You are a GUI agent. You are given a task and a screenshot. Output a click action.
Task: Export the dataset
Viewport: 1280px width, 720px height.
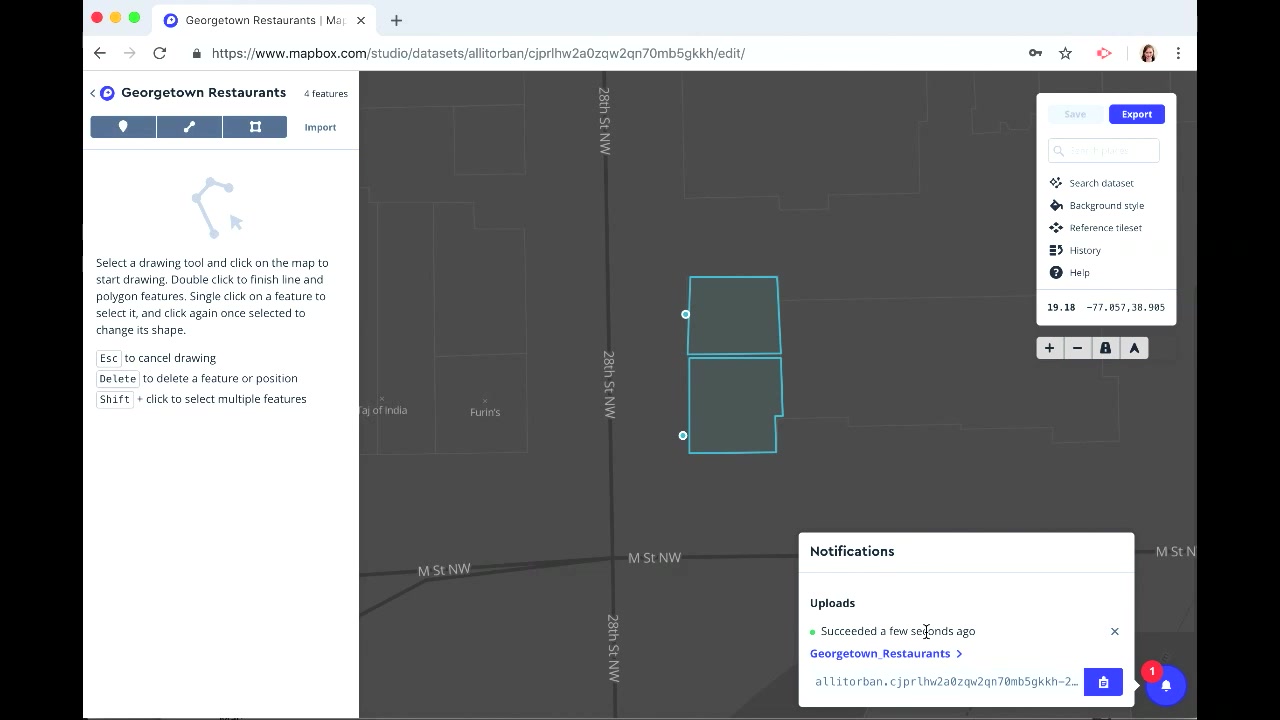click(x=1136, y=114)
